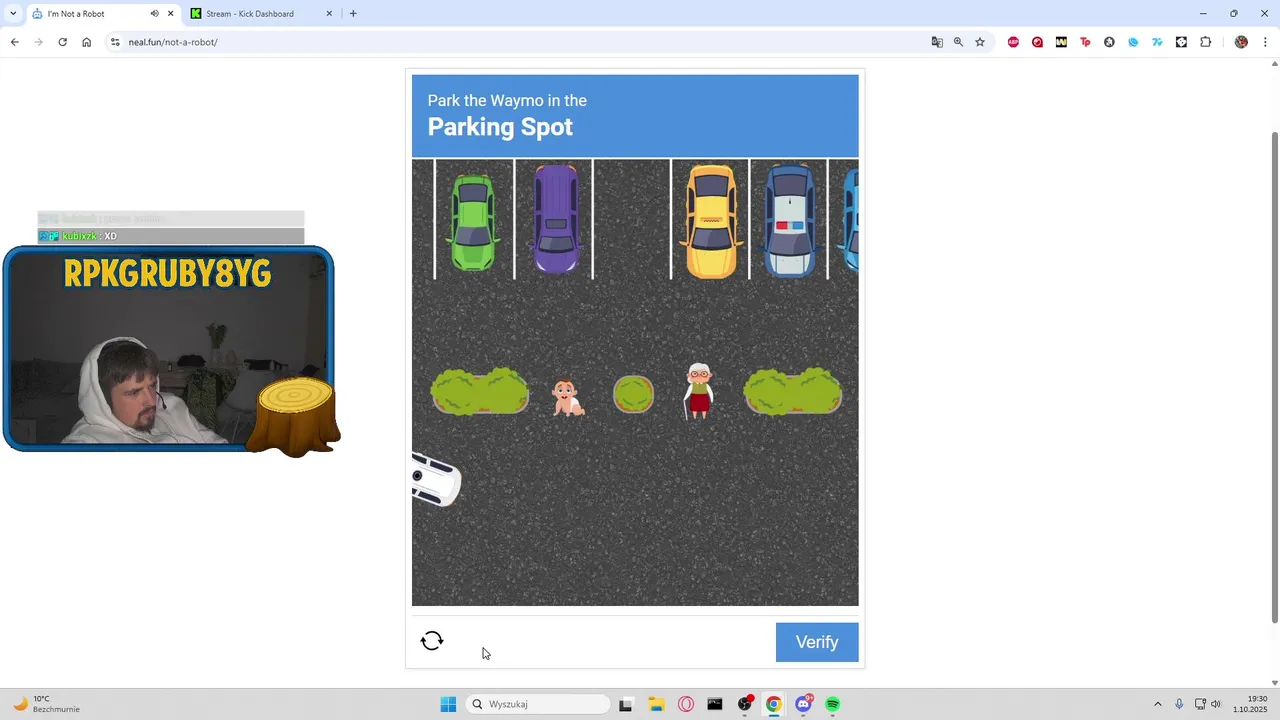Open the zoom magnifier icon
Screen dimensions: 1280x720
pyautogui.click(x=958, y=42)
